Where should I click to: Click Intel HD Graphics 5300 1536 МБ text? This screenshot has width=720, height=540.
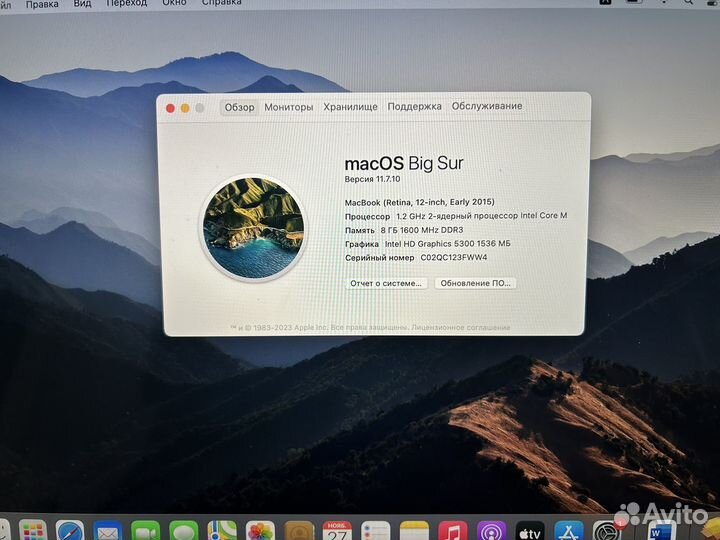448,244
